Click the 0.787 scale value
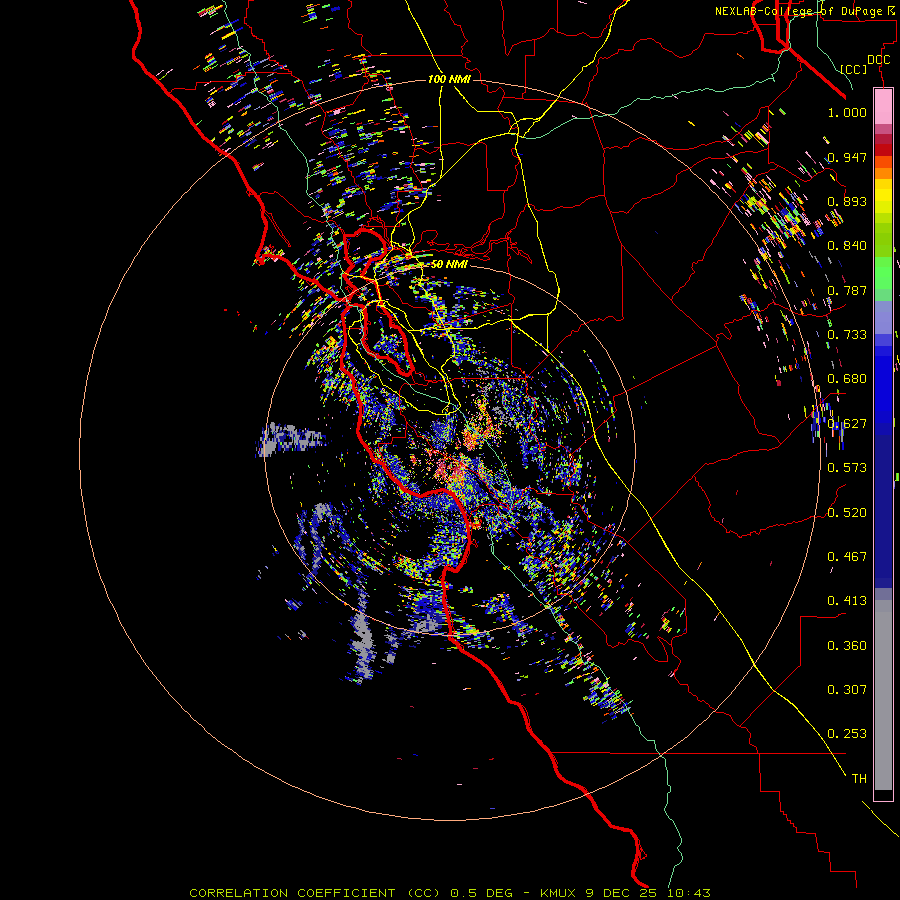 (847, 290)
